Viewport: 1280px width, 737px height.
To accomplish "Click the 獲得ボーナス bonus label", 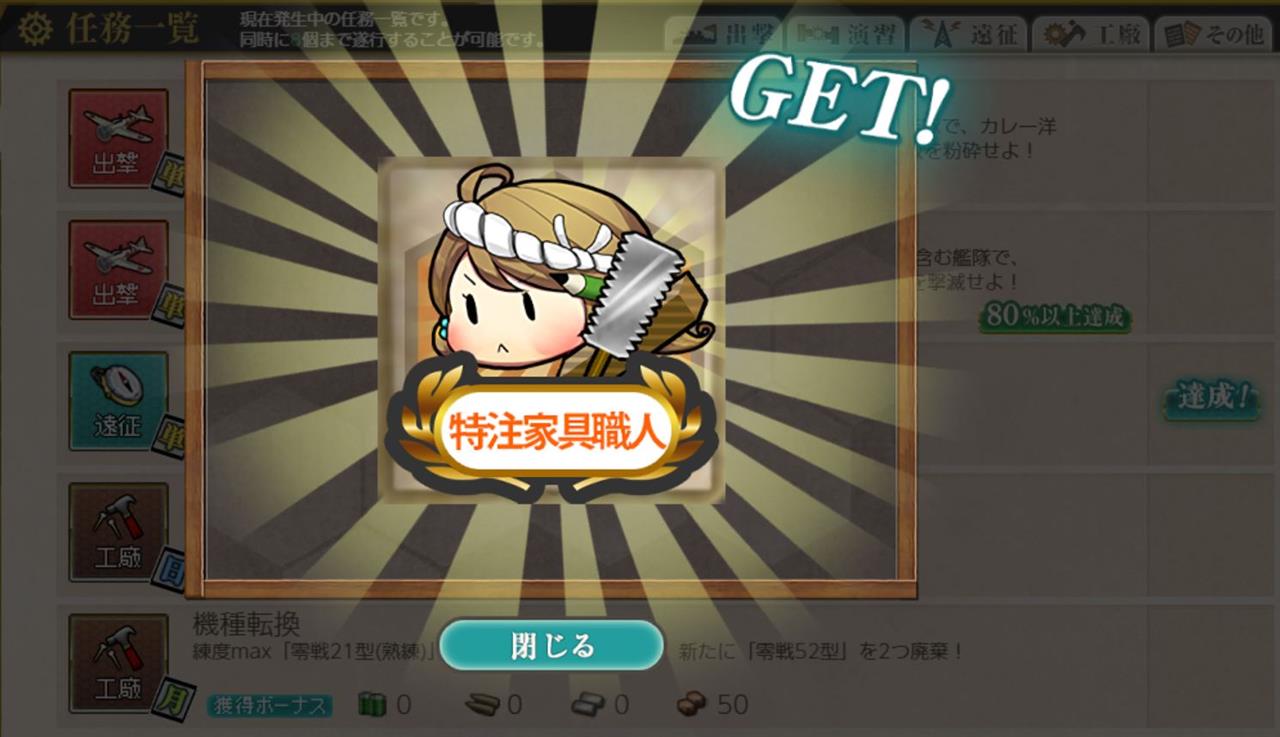I will coord(270,705).
